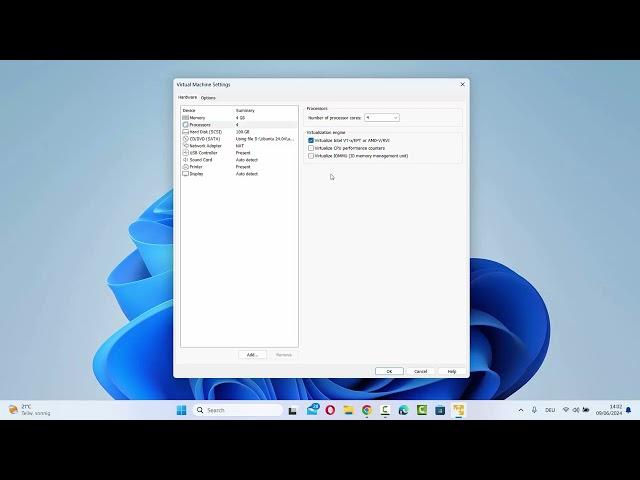Click the taskbar Search box

(238, 410)
